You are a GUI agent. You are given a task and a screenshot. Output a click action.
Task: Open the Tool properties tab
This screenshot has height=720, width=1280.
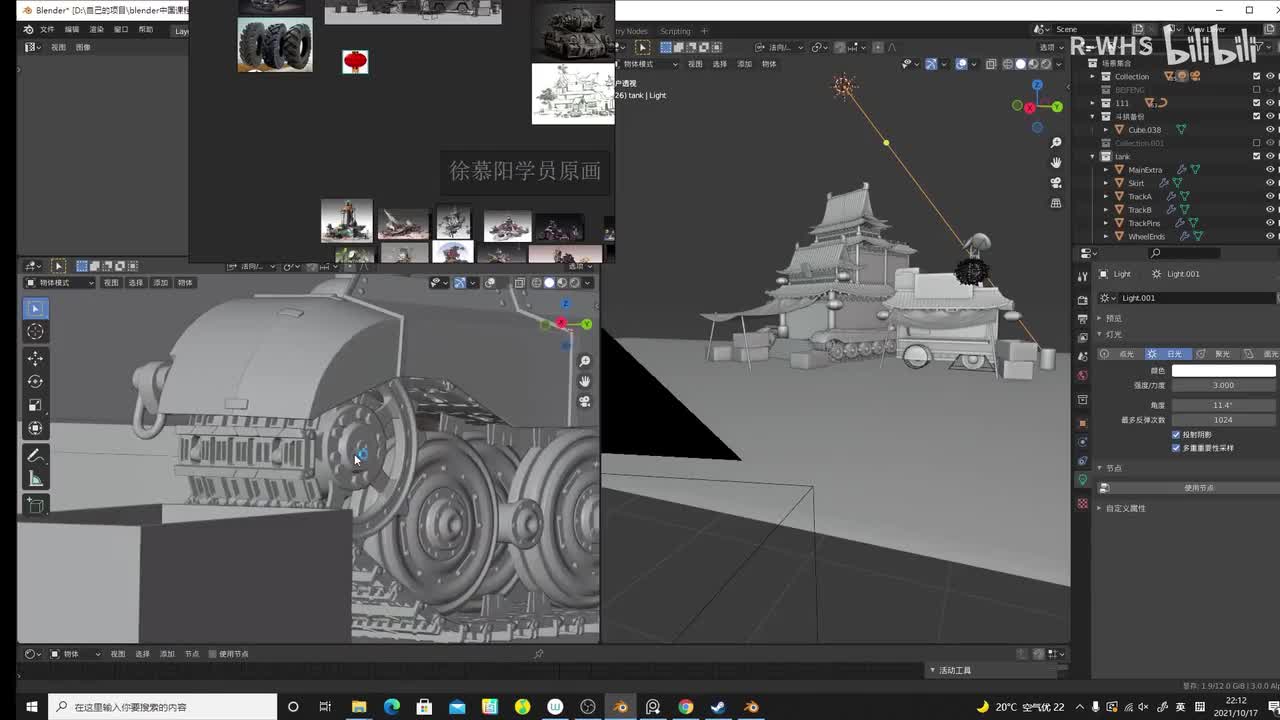click(1082, 277)
